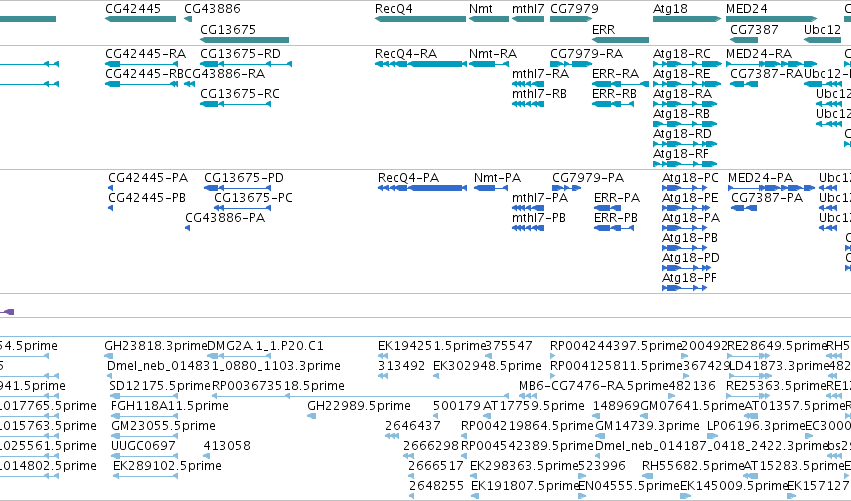This screenshot has height=501, width=851.
Task: Click the MED24 gene label
Action: (747, 9)
